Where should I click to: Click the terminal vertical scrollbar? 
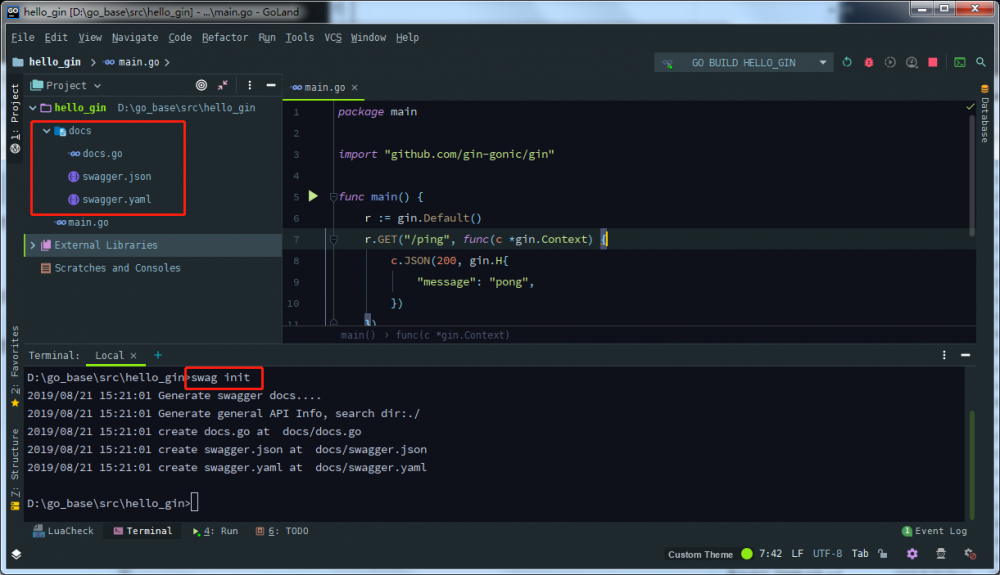(x=972, y=465)
